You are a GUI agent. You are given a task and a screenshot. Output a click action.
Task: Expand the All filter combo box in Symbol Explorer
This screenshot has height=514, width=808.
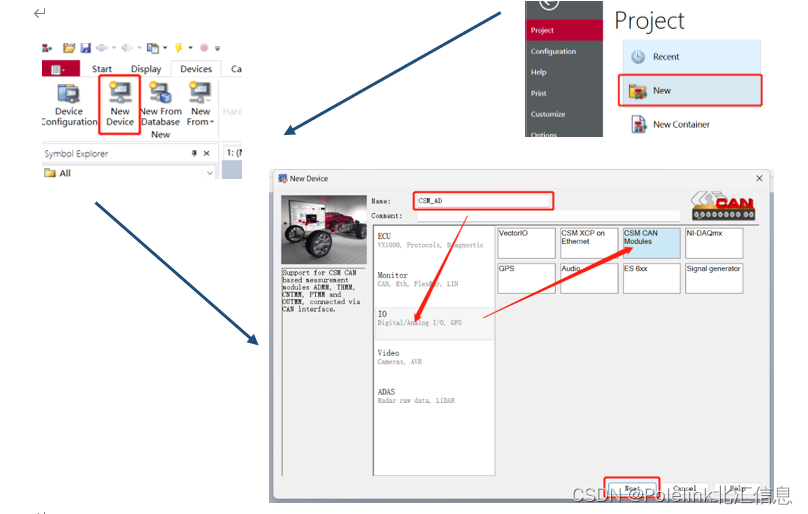pyautogui.click(x=210, y=173)
